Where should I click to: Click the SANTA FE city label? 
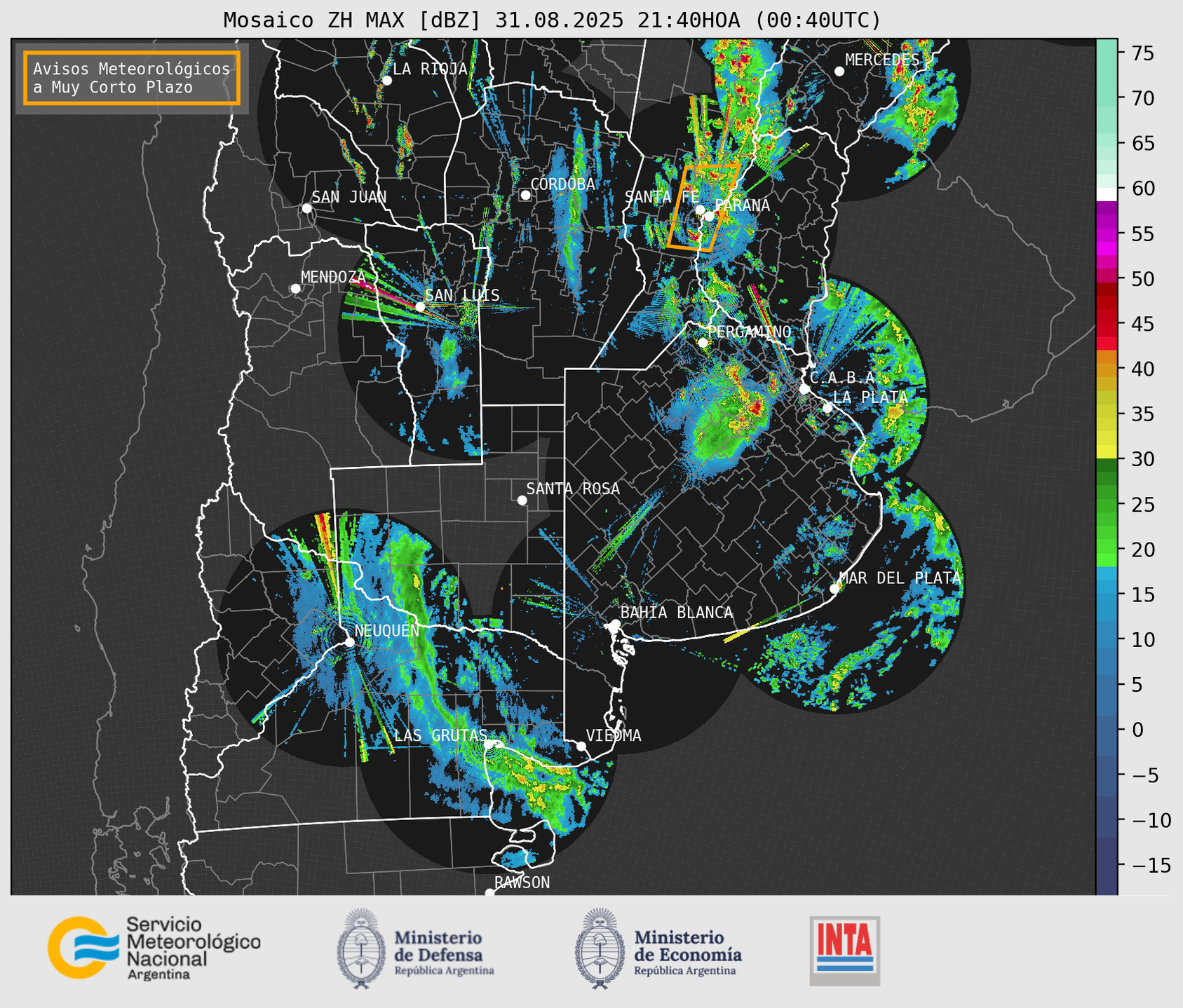pos(662,197)
